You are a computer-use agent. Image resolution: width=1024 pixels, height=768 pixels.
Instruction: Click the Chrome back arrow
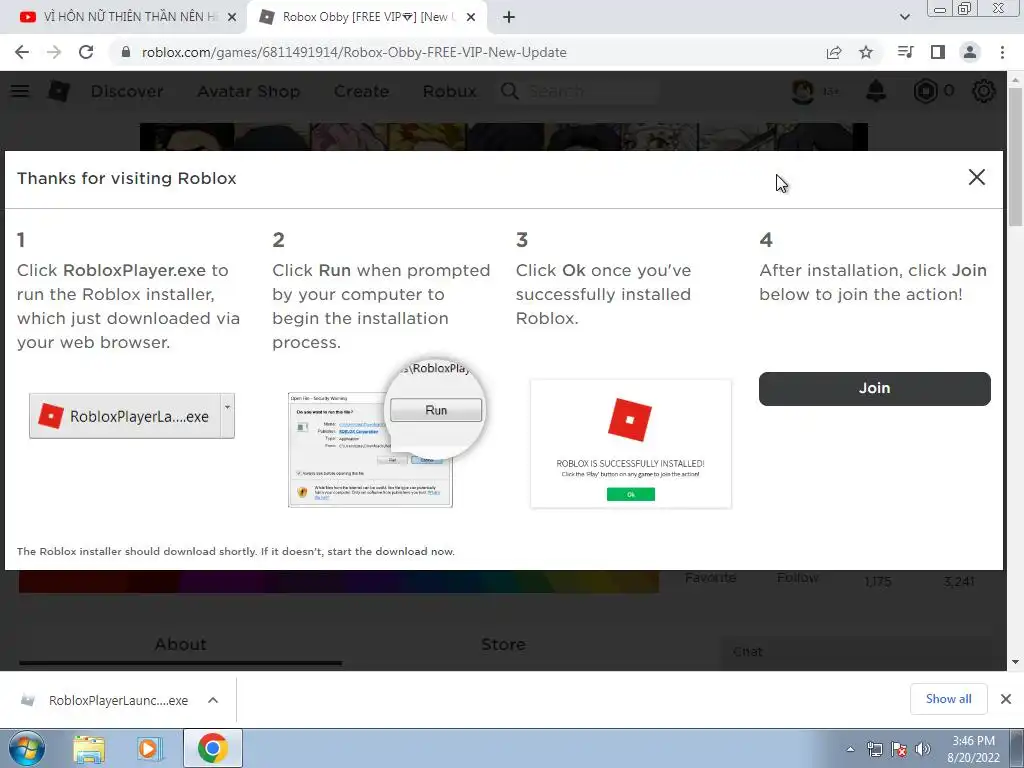(x=22, y=52)
